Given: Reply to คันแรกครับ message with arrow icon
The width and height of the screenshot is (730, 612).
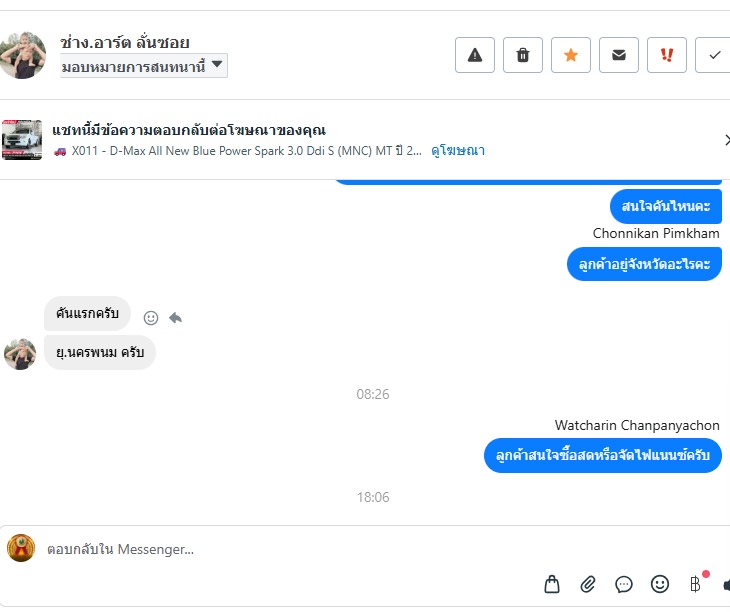Looking at the screenshot, I should tap(175, 318).
